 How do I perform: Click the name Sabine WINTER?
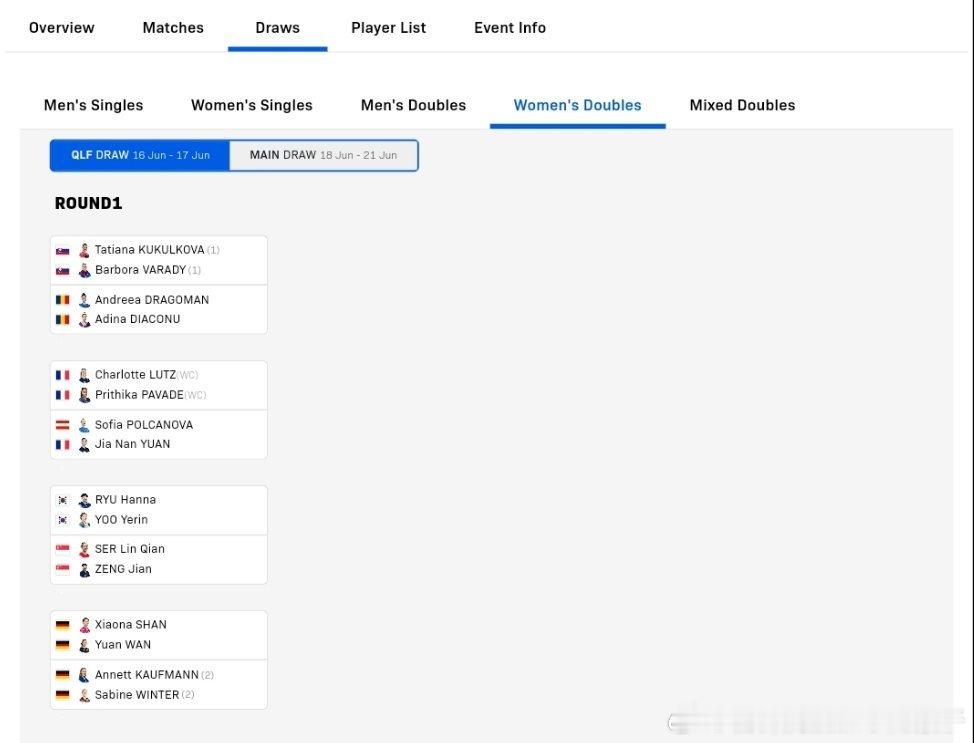[x=137, y=695]
